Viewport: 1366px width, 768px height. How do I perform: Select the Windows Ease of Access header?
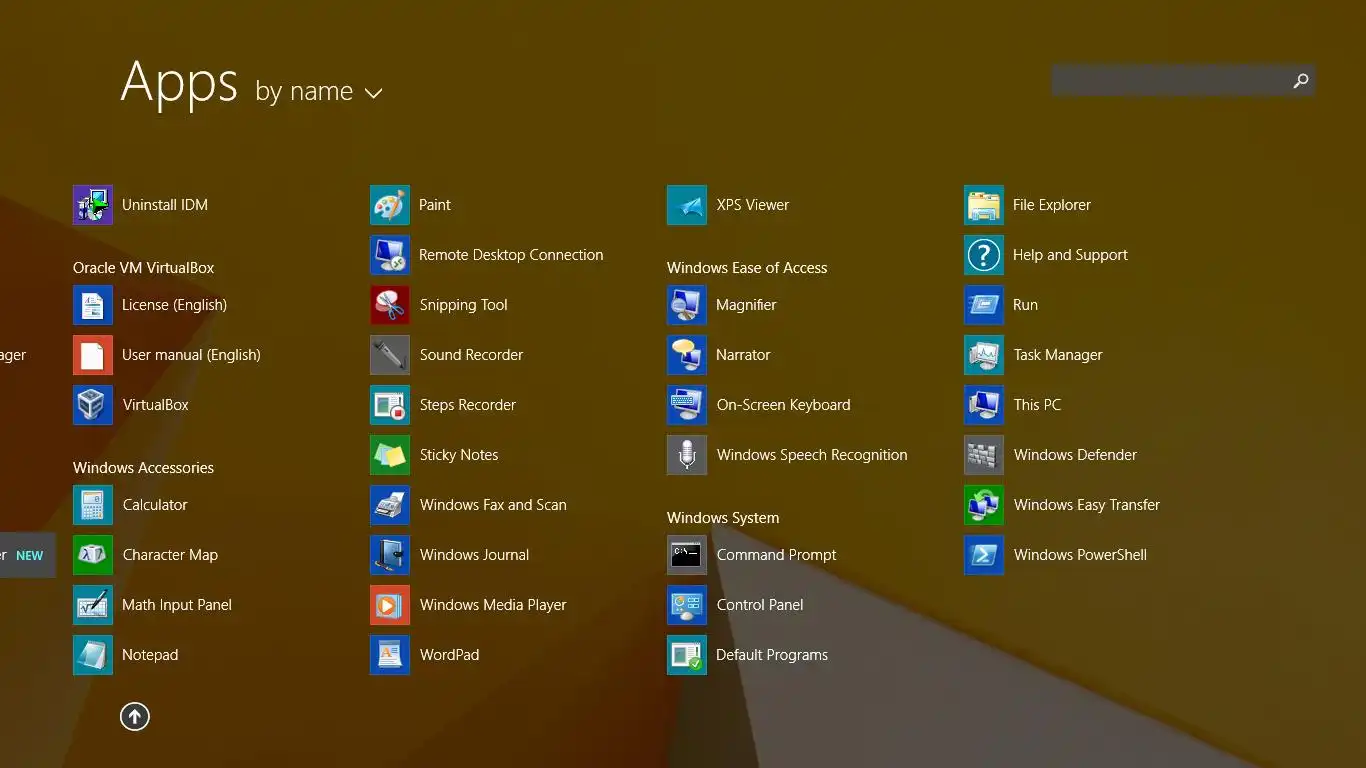tap(747, 268)
